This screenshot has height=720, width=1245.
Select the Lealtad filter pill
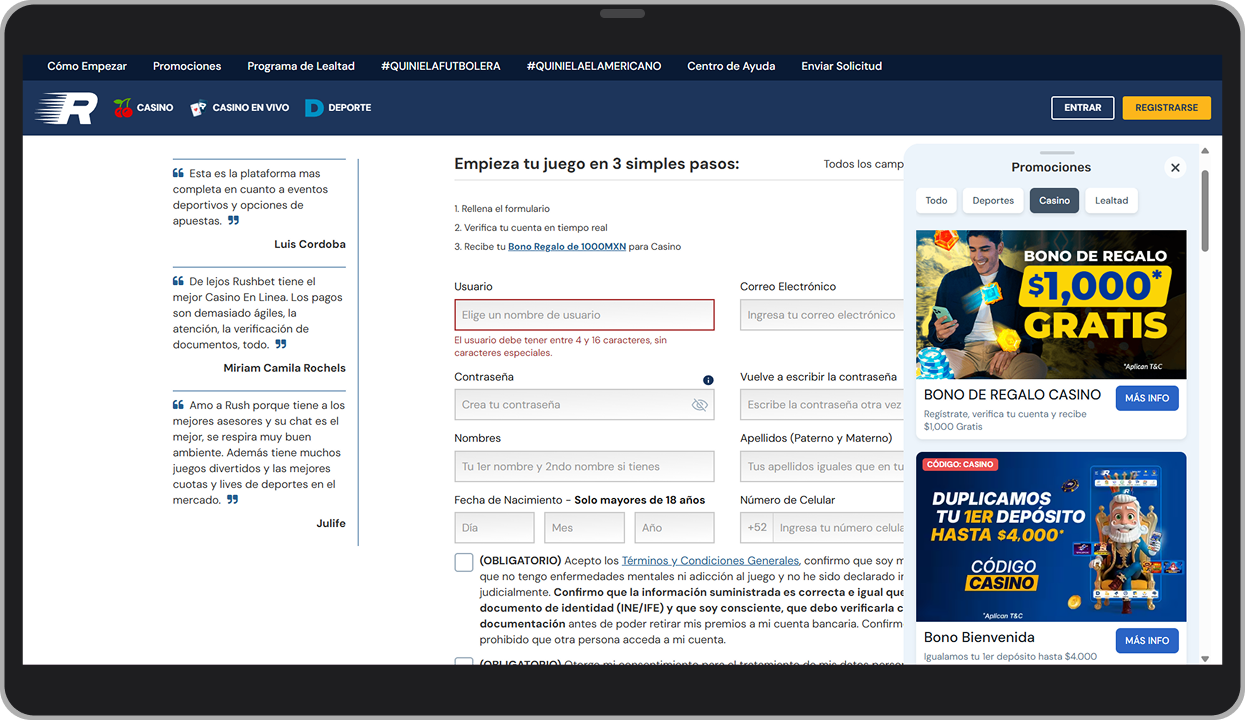[1111, 200]
